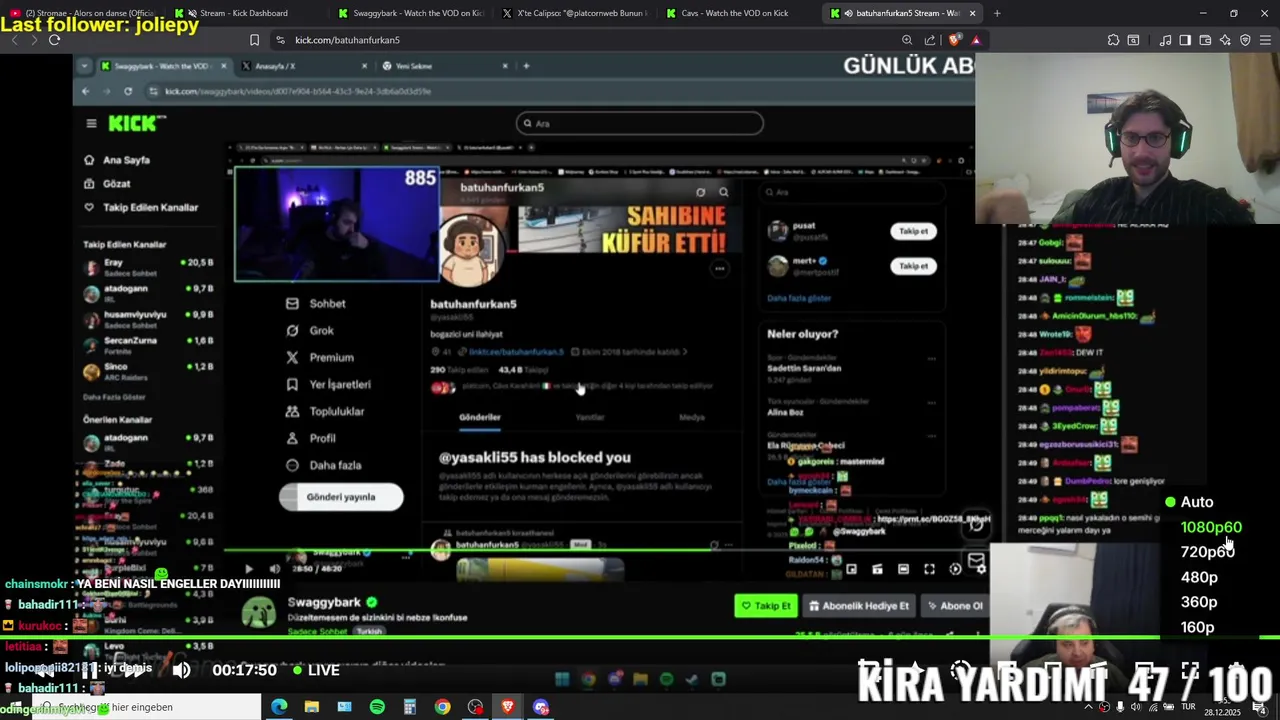1280x720 pixels.
Task: Click Abone Ol button
Action: [x=955, y=605]
